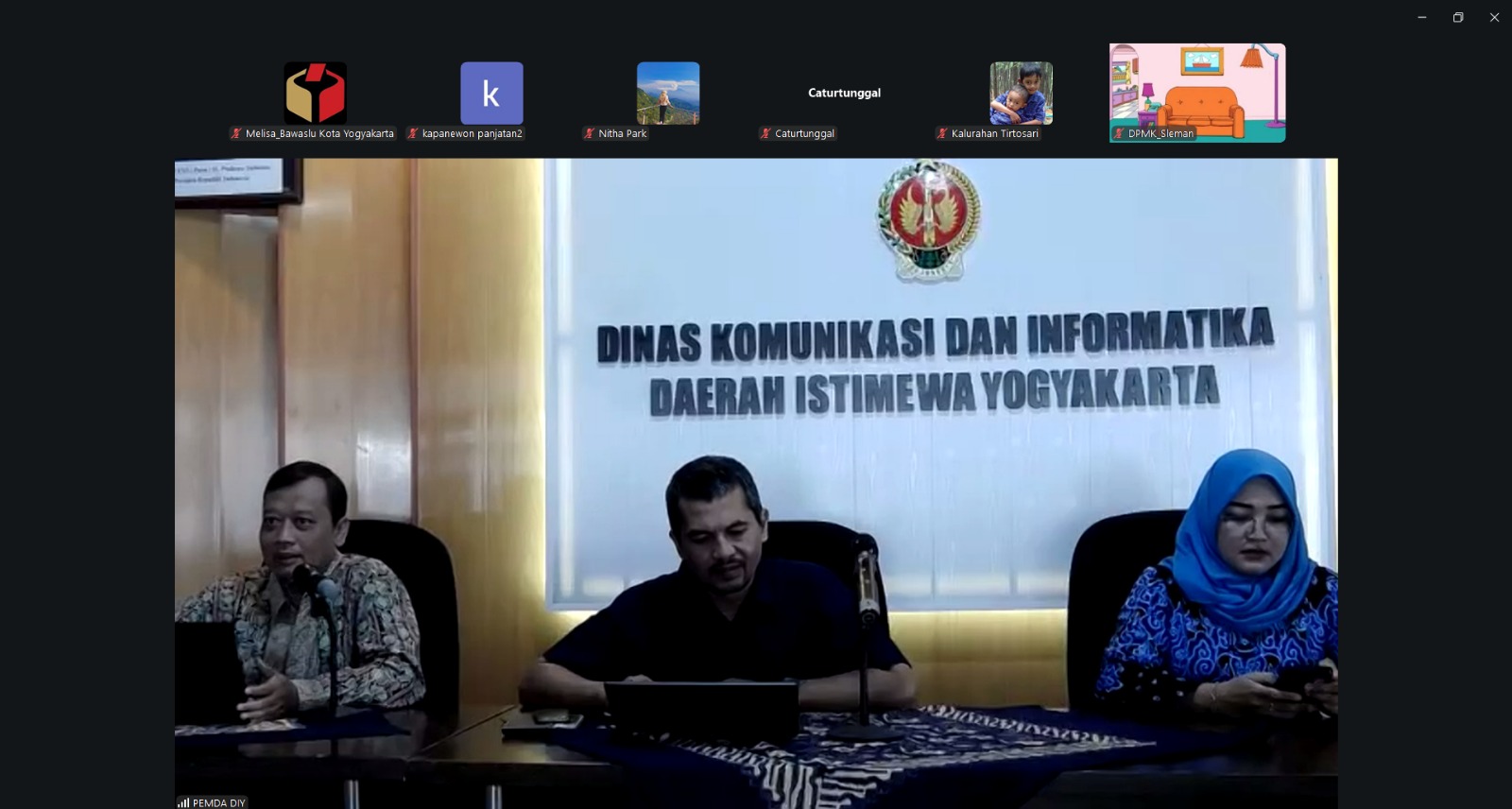Select the Caturtunggal participant tile
This screenshot has height=809, width=1512.
click(x=844, y=93)
